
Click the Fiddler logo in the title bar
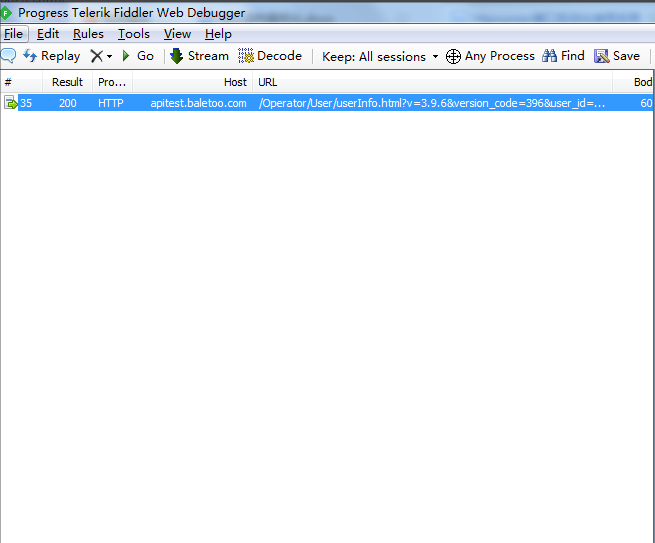(6, 13)
